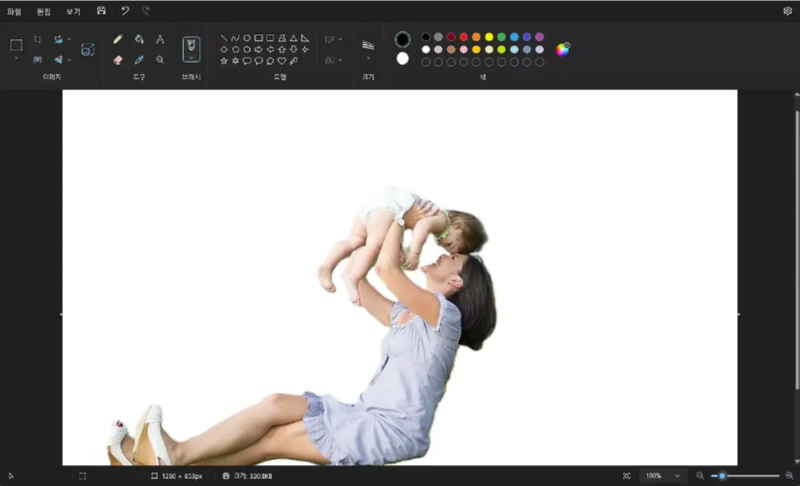
Task: Click the Crop image icon
Action: pyautogui.click(x=37, y=39)
